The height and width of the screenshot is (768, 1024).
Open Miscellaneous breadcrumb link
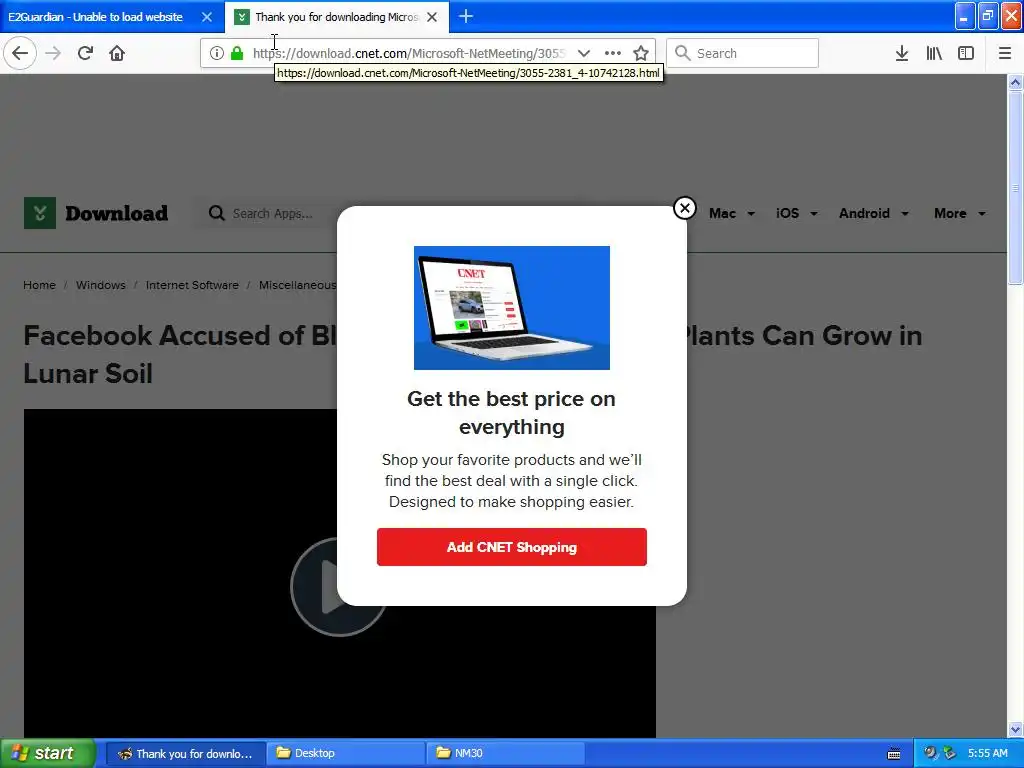tap(298, 285)
